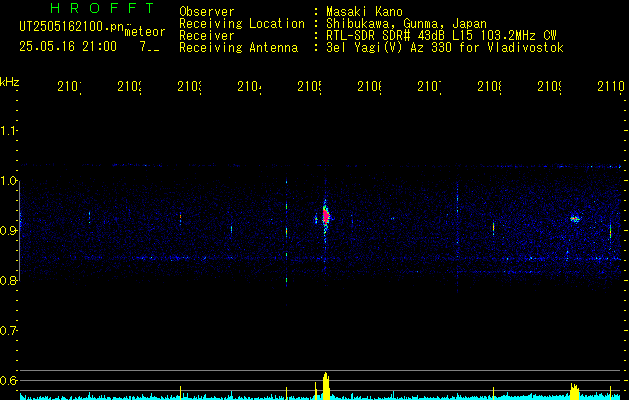
Task: Select the 3el Yagi(V) Az 330 antenna text
Action: click(445, 48)
